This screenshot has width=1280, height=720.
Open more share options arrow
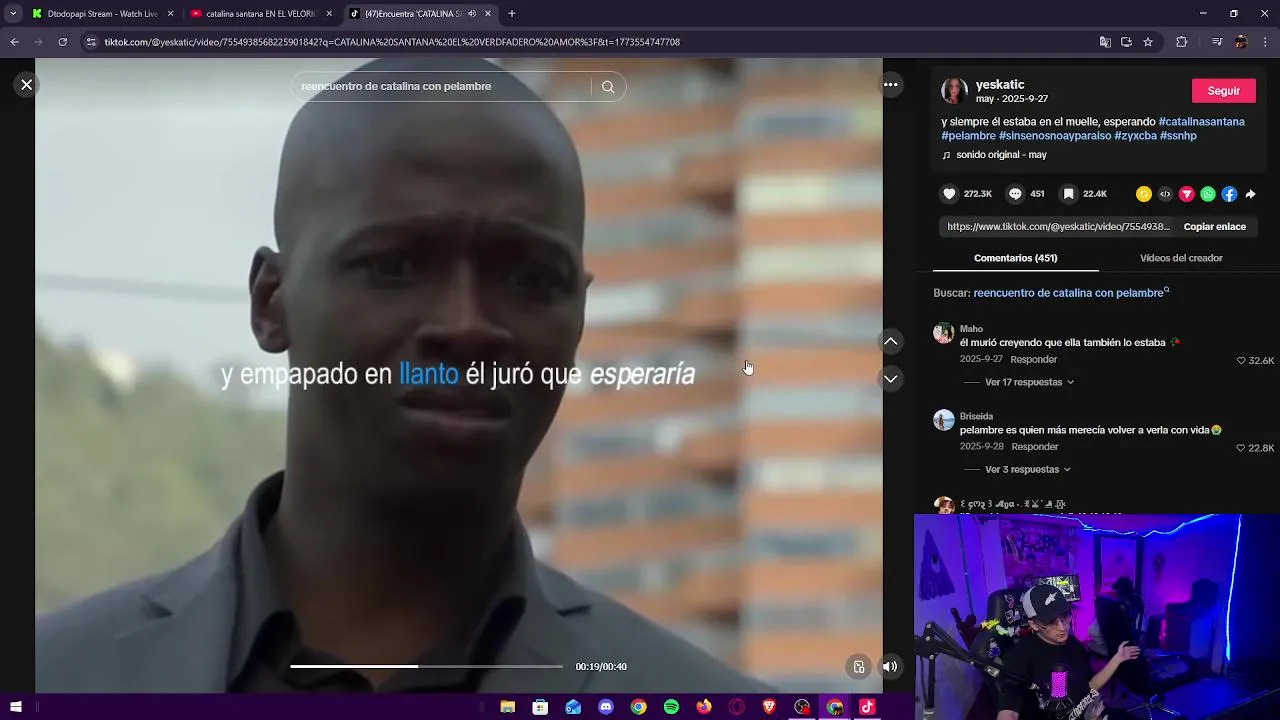pos(1250,194)
